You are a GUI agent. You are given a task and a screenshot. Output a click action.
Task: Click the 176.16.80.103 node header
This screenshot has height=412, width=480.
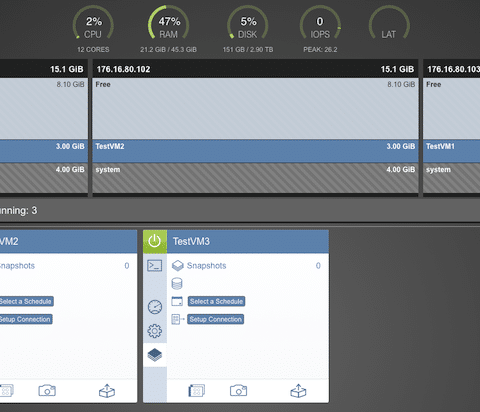(452, 69)
